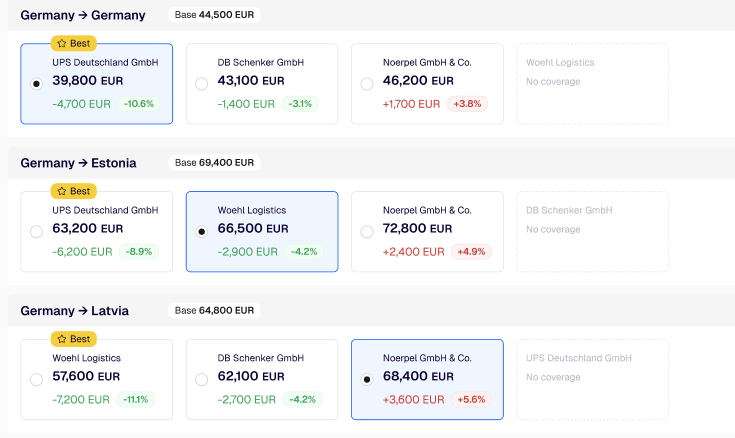Click the +2,400 EUR difference
Screen dimensions: 735x438
413,252
